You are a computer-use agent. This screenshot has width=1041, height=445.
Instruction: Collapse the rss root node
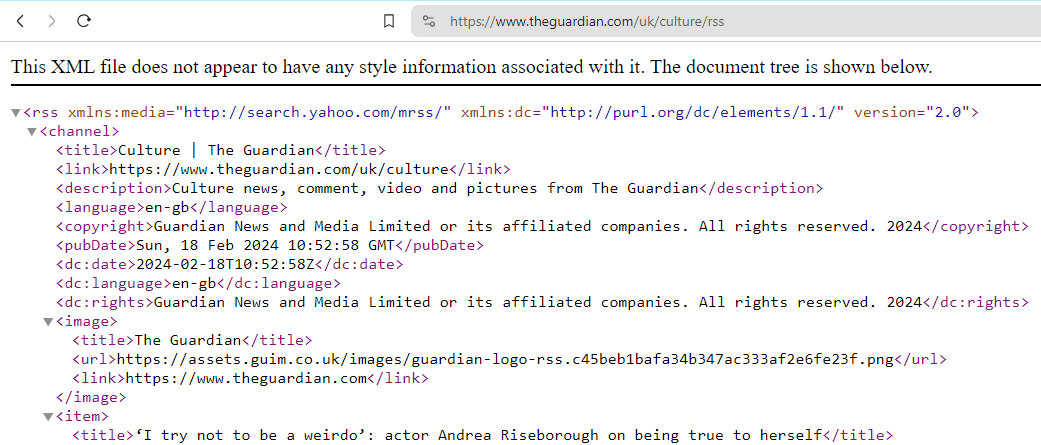[x=16, y=113]
